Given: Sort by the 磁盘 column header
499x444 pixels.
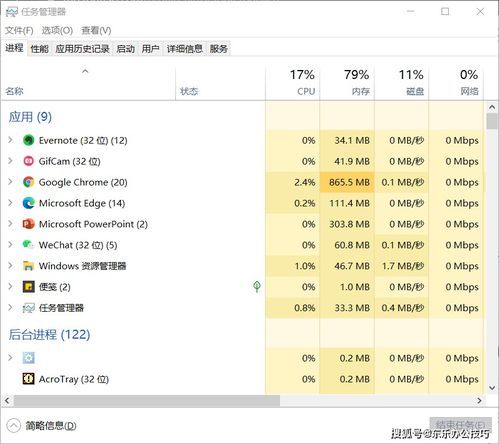Looking at the screenshot, I should coord(401,83).
